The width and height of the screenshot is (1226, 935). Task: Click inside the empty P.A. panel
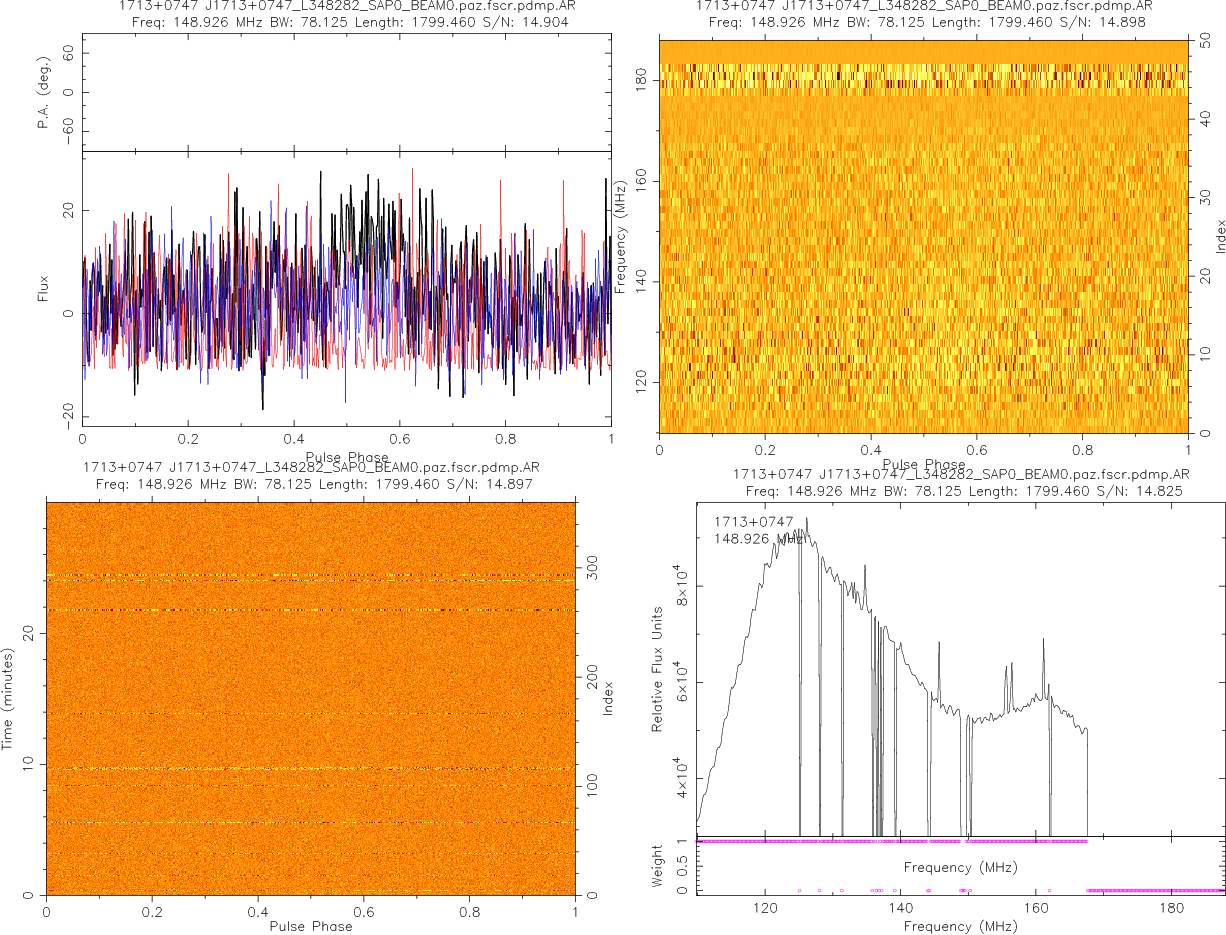point(346,93)
